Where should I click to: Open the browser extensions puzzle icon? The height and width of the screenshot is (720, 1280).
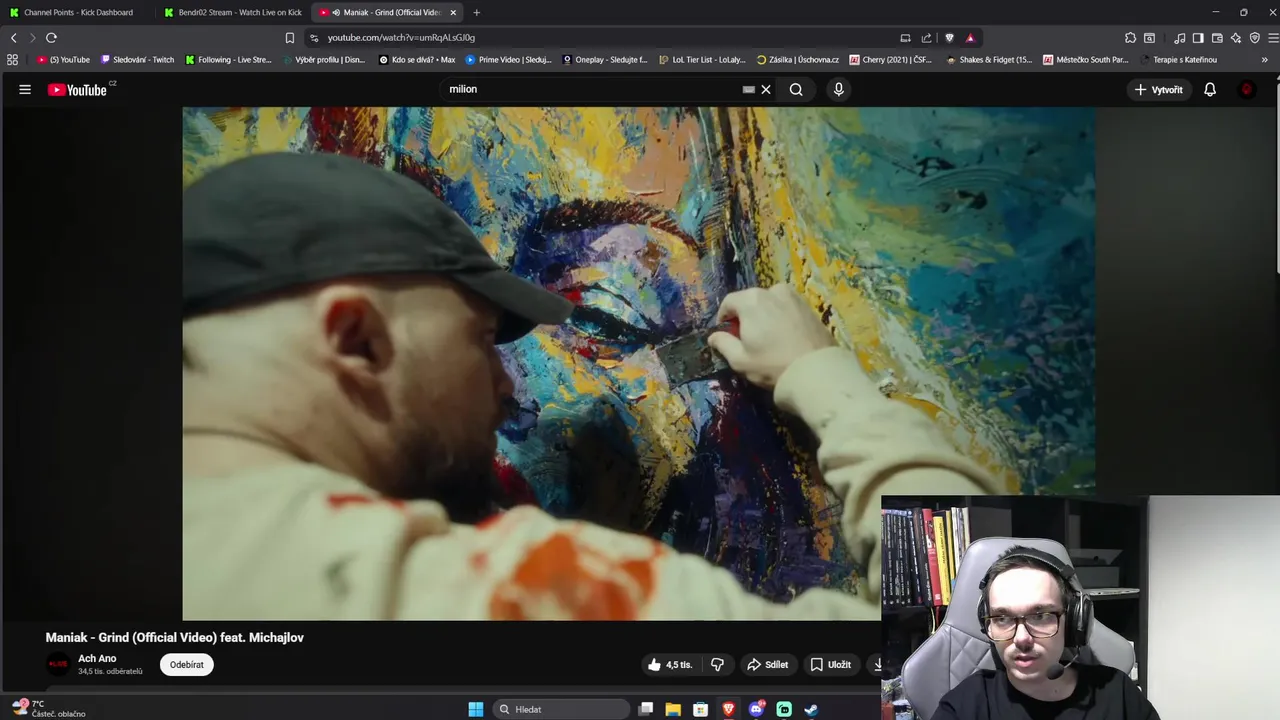pos(1130,38)
